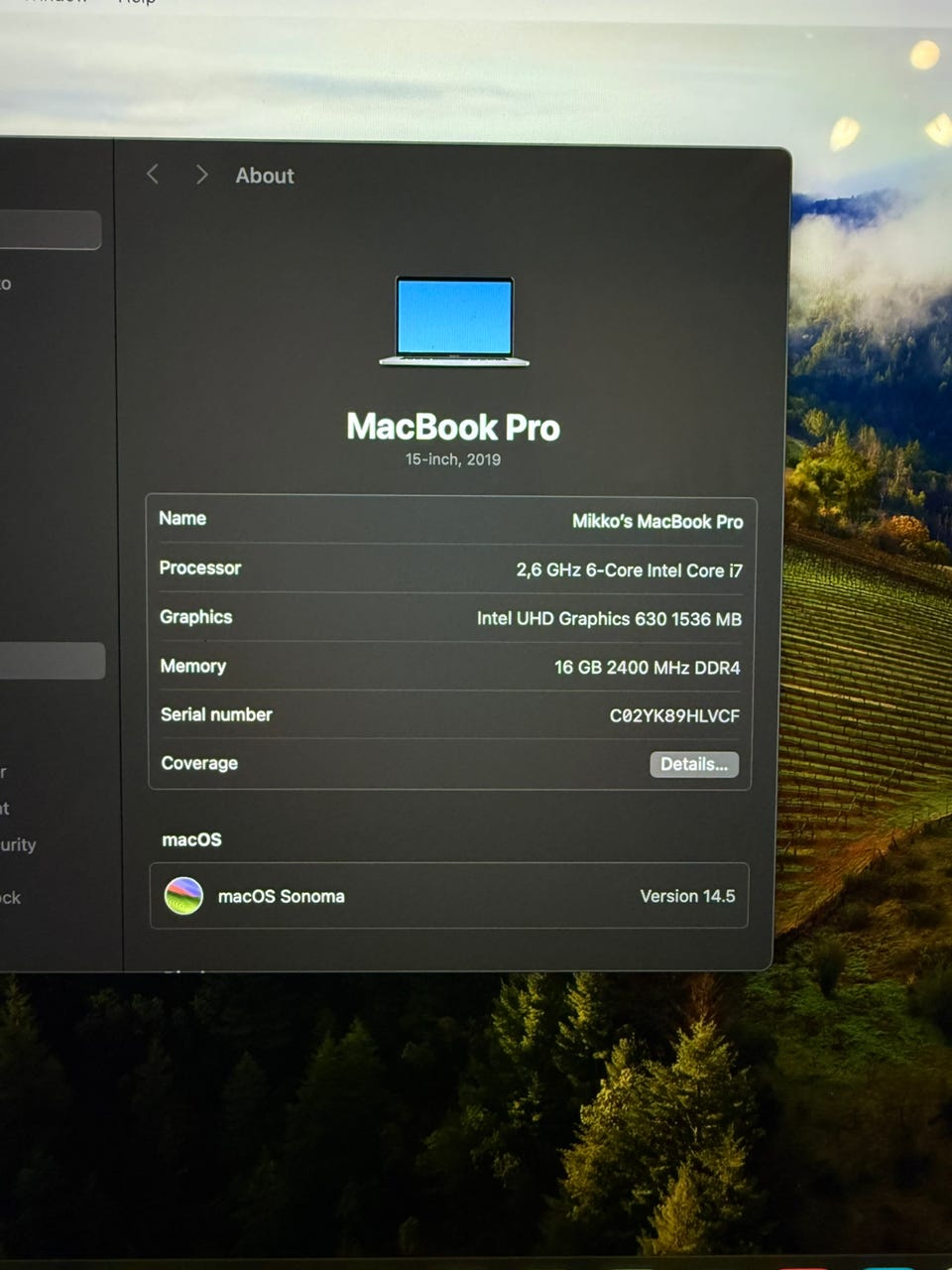Select the highlighted sidebar item

pyautogui.click(x=52, y=661)
